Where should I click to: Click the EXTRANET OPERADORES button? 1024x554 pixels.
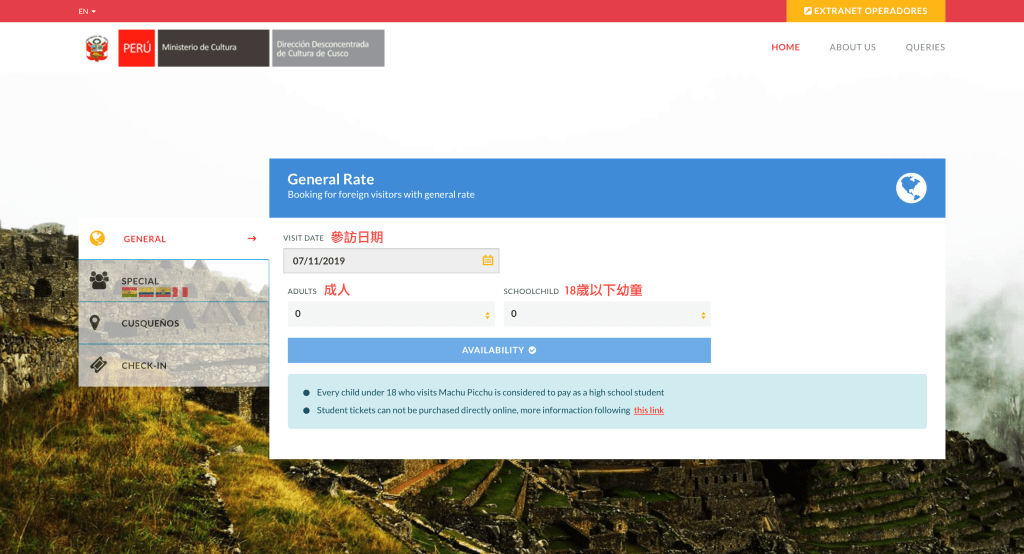pyautogui.click(x=865, y=11)
